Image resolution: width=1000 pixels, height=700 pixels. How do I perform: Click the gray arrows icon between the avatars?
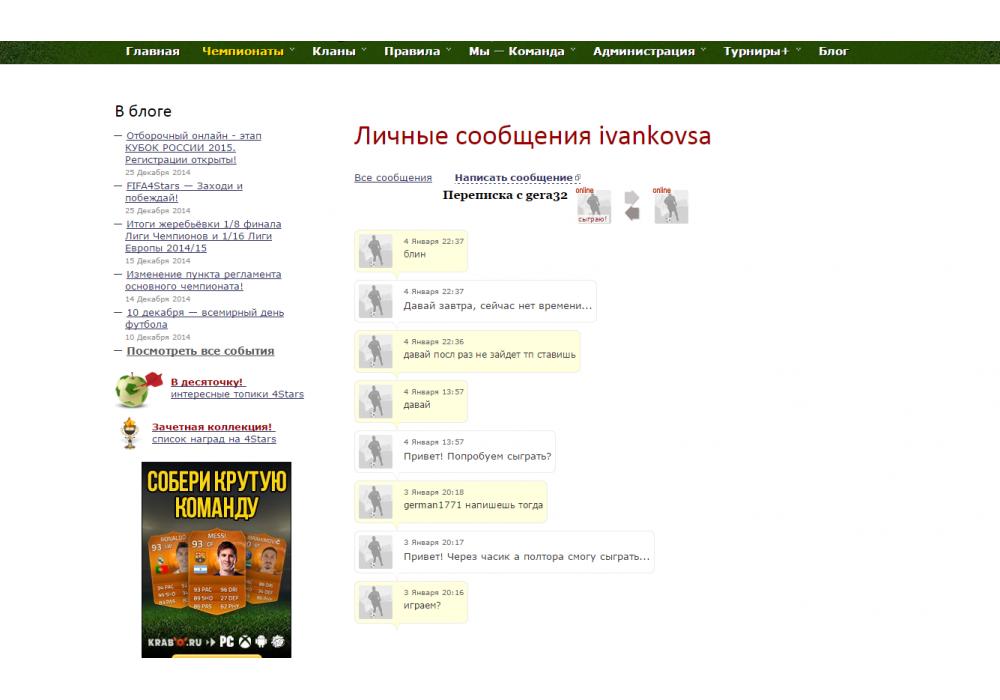click(632, 206)
